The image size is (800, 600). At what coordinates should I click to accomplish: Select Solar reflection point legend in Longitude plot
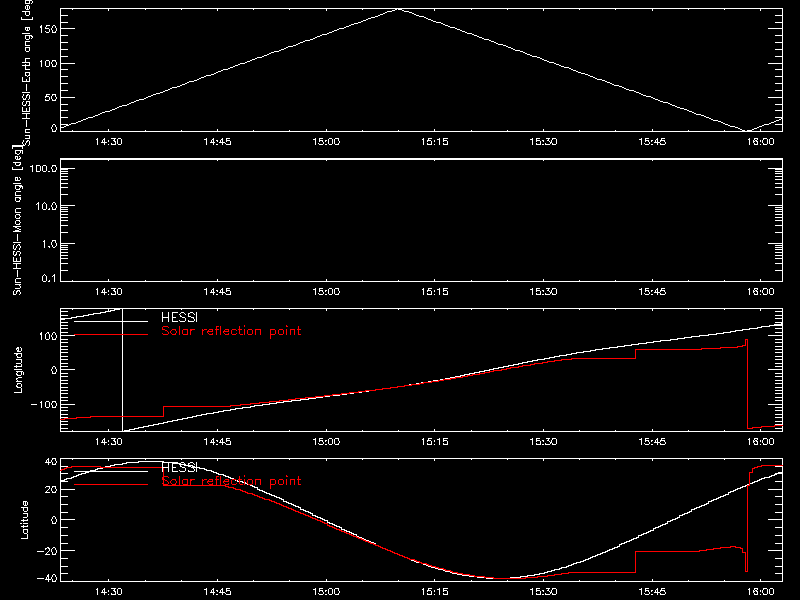(231, 331)
